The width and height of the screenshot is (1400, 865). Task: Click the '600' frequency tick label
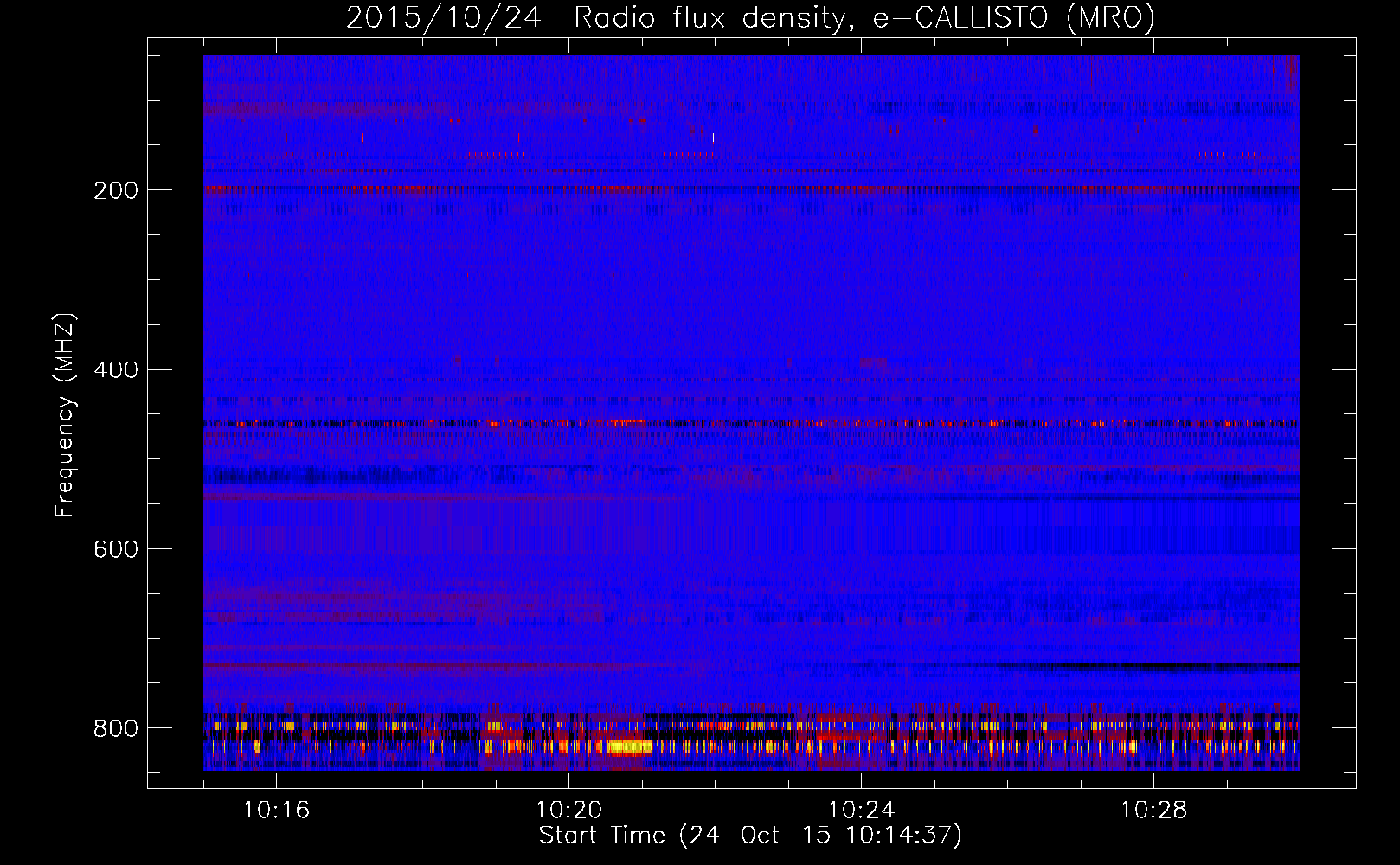(116, 550)
